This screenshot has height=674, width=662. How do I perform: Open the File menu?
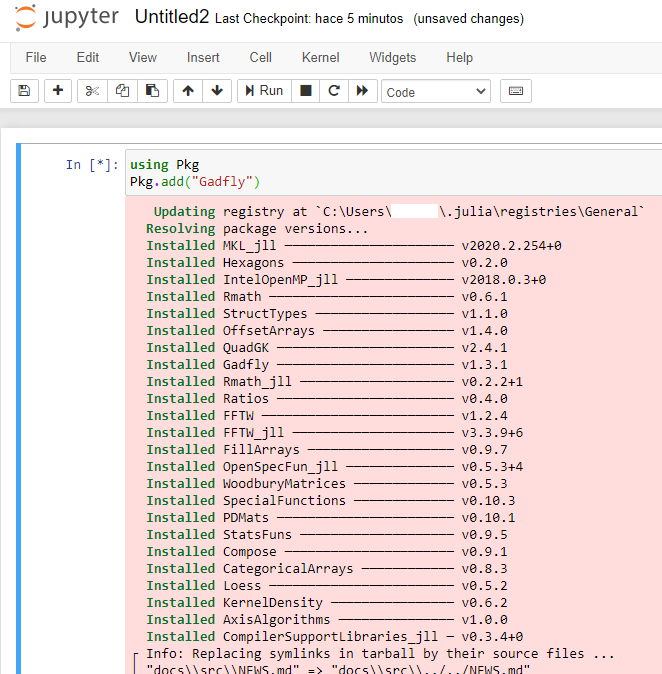click(36, 57)
